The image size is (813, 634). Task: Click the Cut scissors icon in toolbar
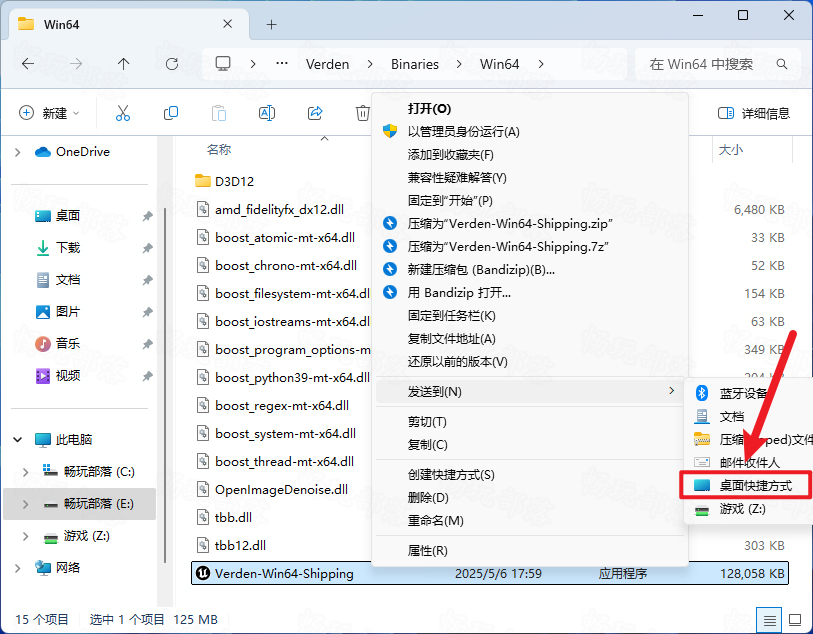tap(123, 113)
